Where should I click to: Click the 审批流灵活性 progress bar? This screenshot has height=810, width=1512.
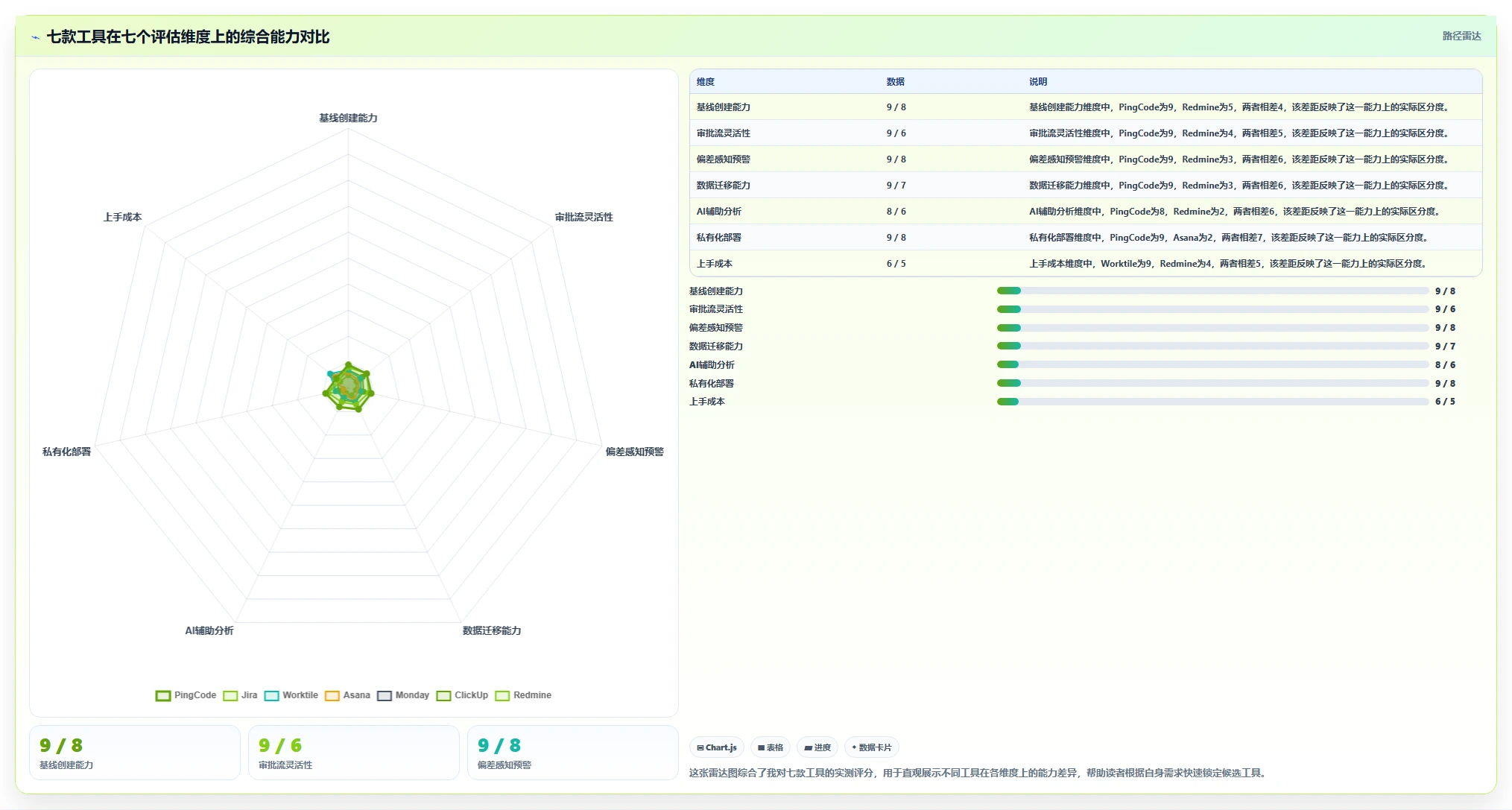pyautogui.click(x=1212, y=309)
